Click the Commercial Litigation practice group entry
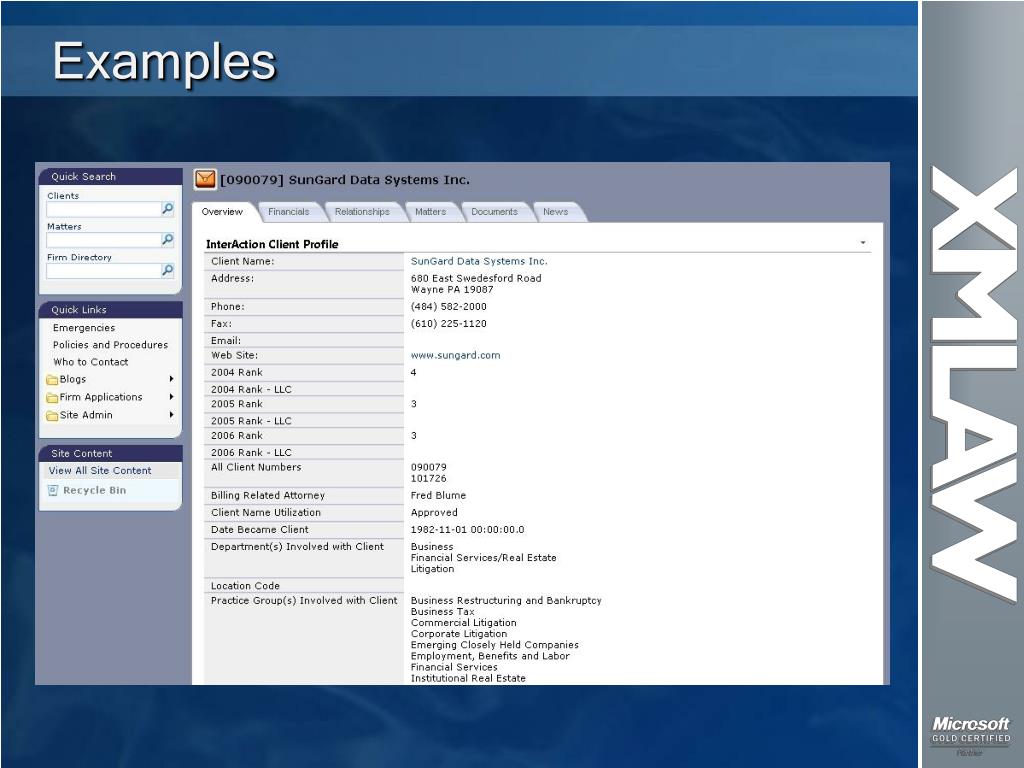 [463, 622]
